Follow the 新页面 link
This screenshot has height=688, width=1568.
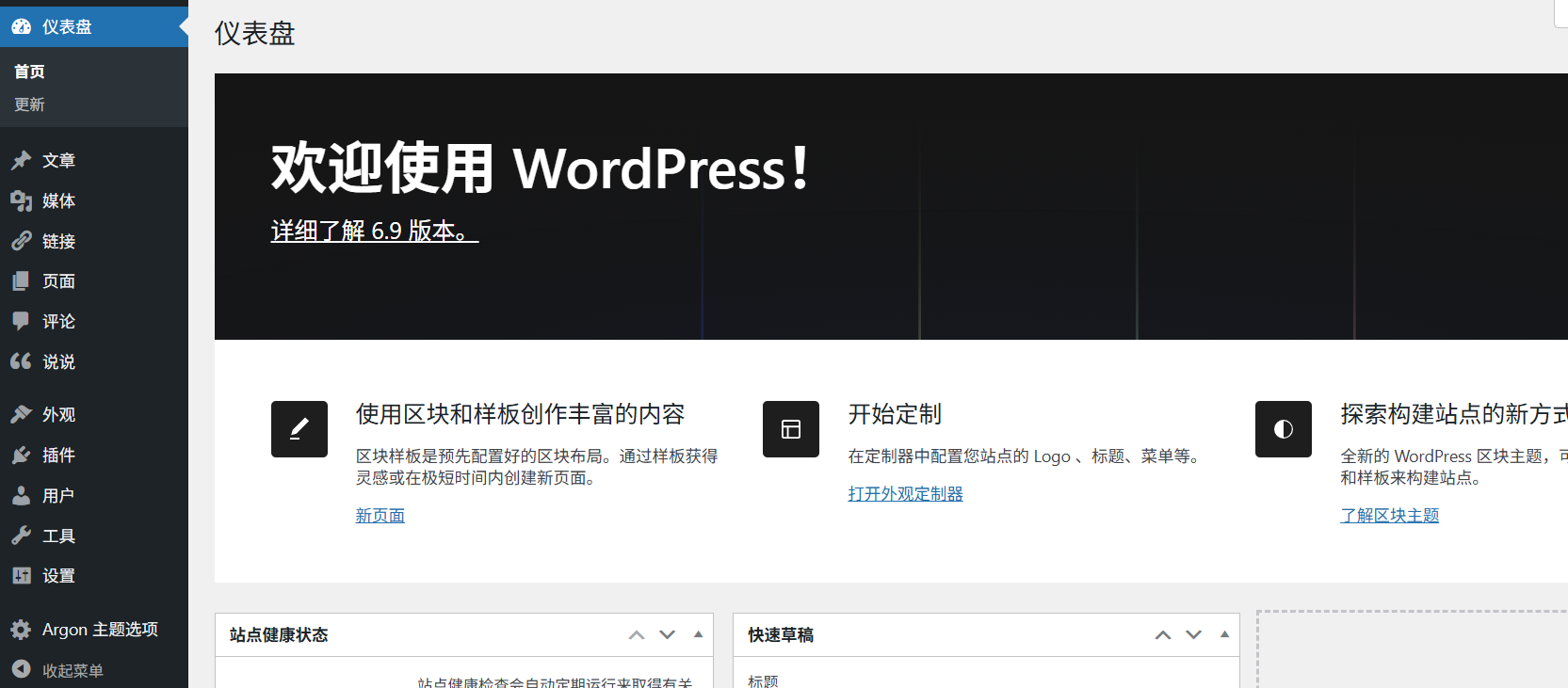(380, 516)
